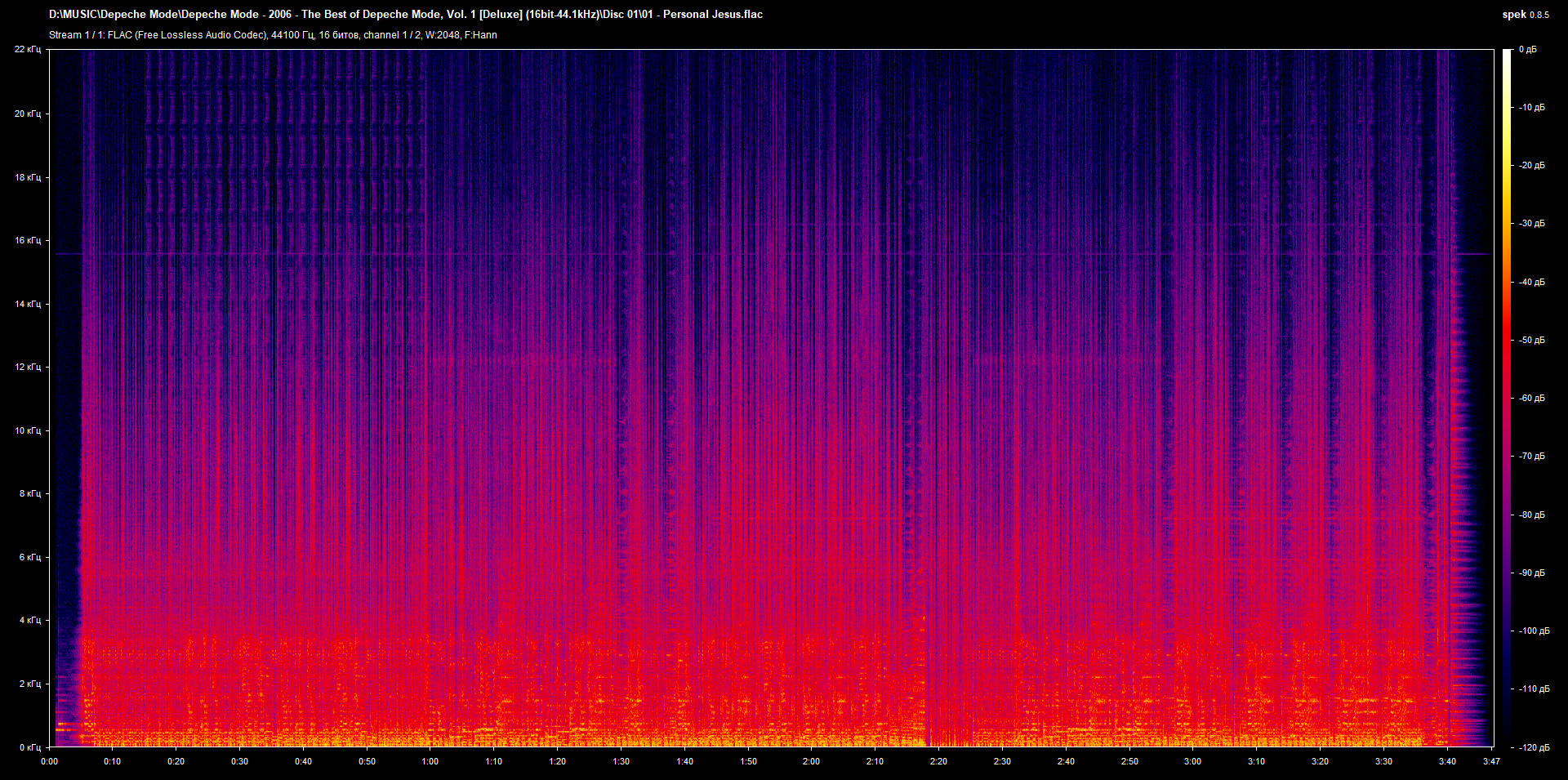Select the 3:00 time axis marker

[x=1192, y=761]
